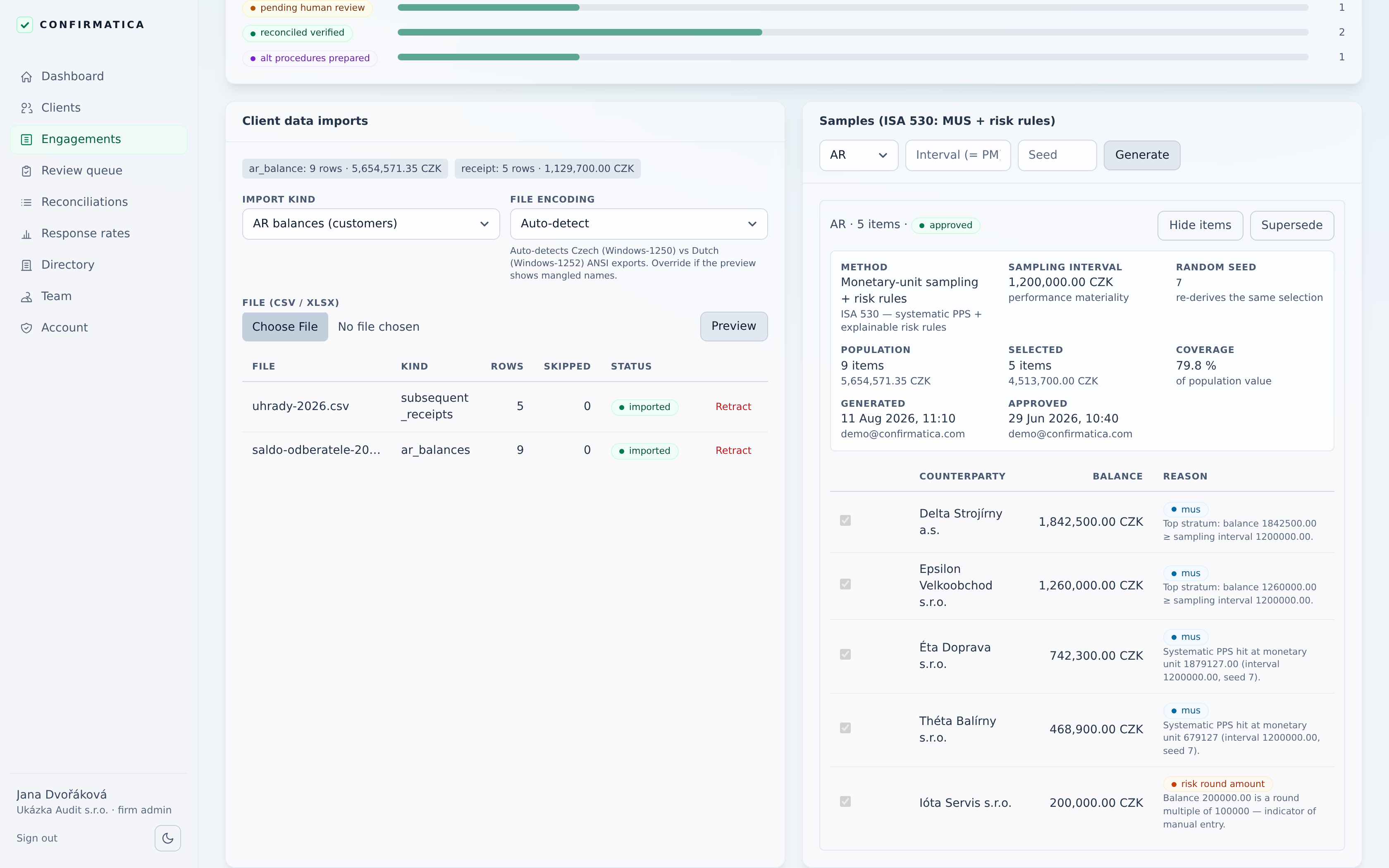
Task: Click balance 200,000.00 CZK
Action: 1096,803
